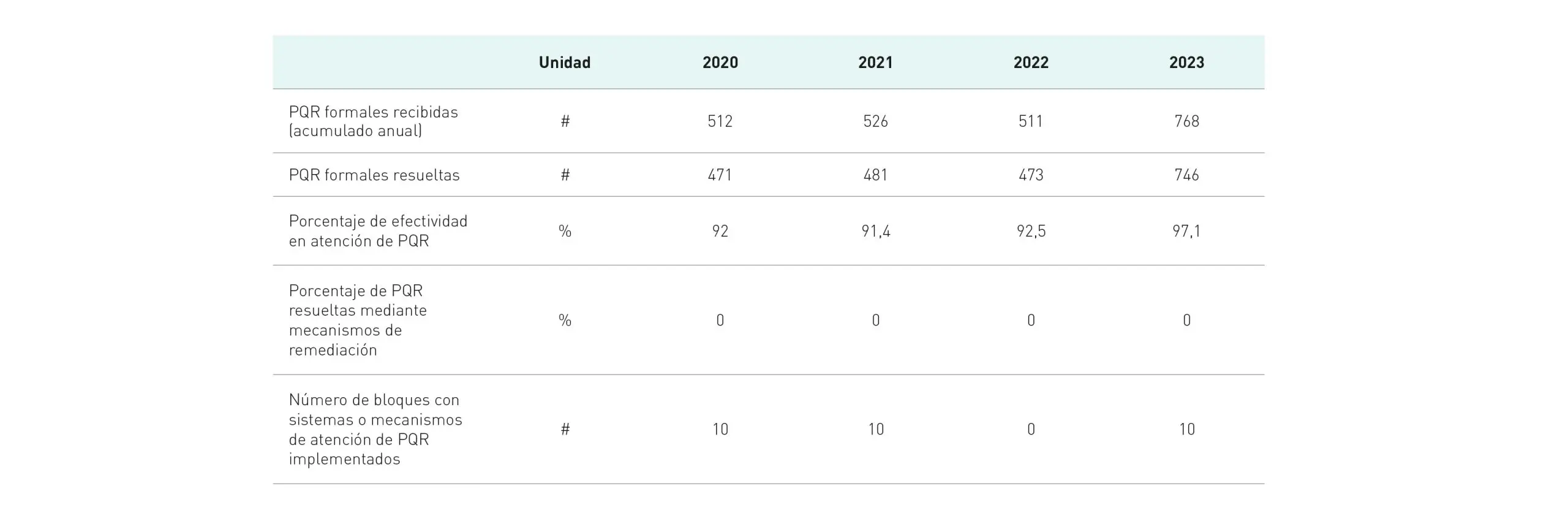1568x529 pixels.
Task: Click the 2023 column header
Action: (1186, 63)
